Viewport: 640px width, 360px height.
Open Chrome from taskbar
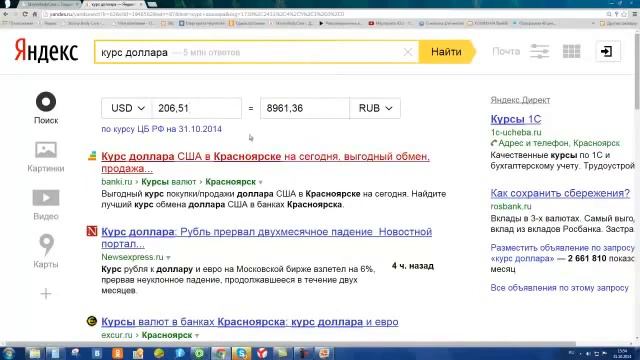(x=220, y=353)
